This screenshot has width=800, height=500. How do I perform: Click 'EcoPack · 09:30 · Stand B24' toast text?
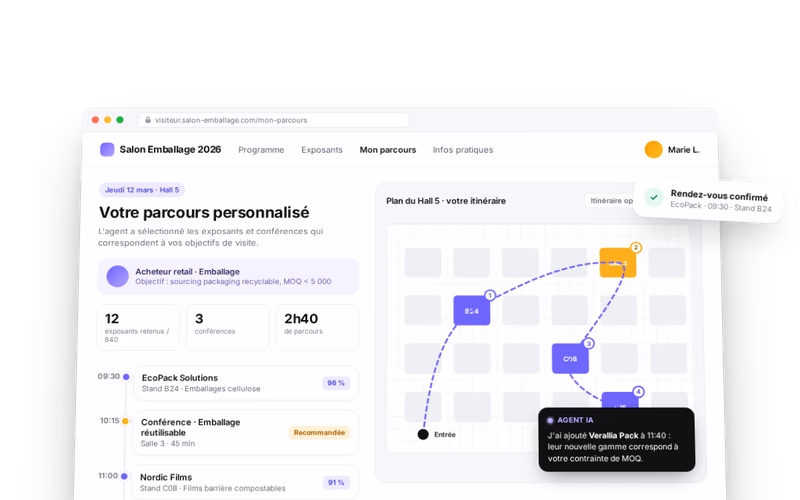coord(721,206)
